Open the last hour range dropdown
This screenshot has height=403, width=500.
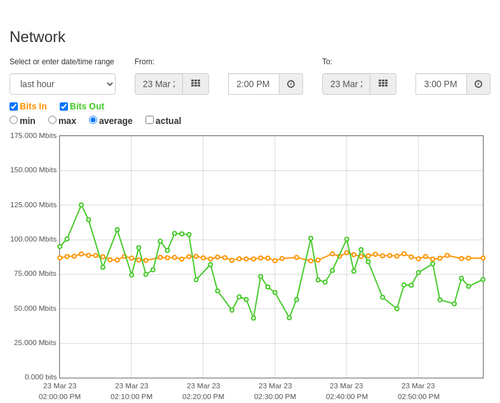coord(63,84)
